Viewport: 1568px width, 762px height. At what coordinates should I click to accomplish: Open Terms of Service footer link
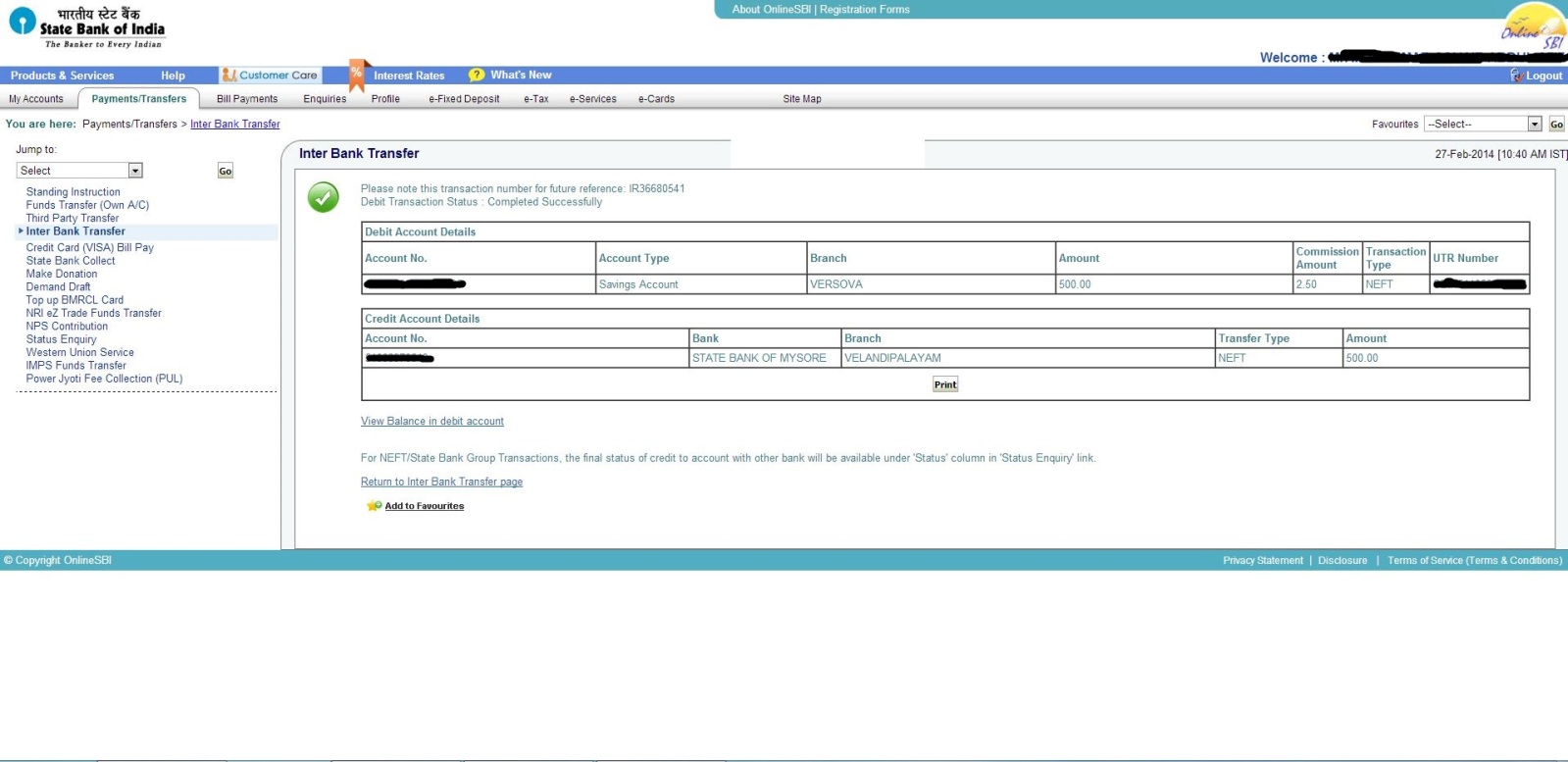[x=1475, y=561]
